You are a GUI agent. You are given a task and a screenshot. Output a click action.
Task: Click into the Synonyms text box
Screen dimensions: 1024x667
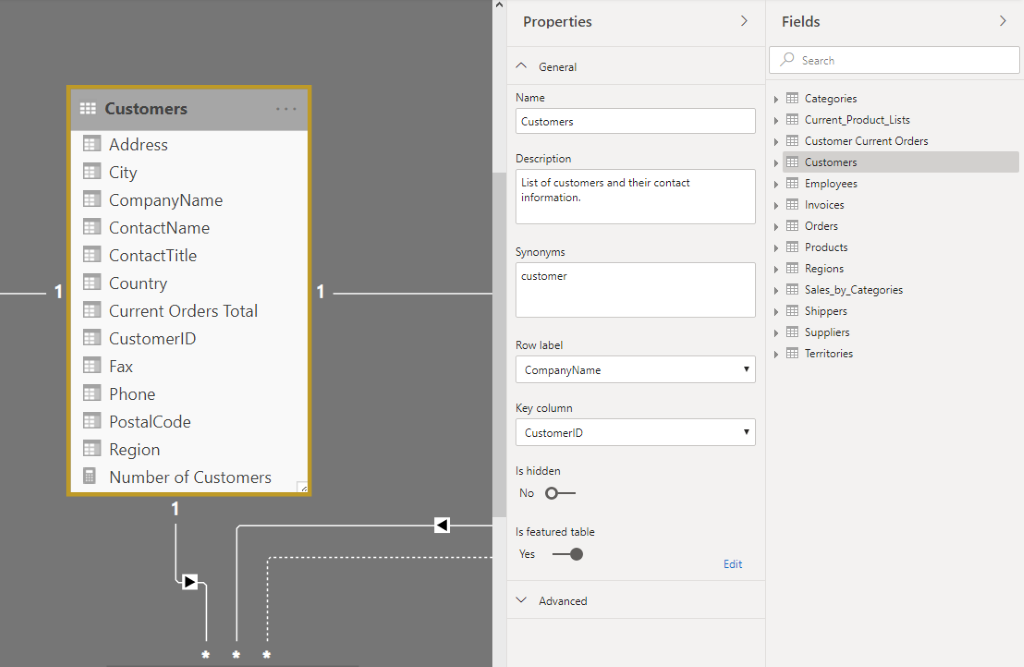click(635, 290)
